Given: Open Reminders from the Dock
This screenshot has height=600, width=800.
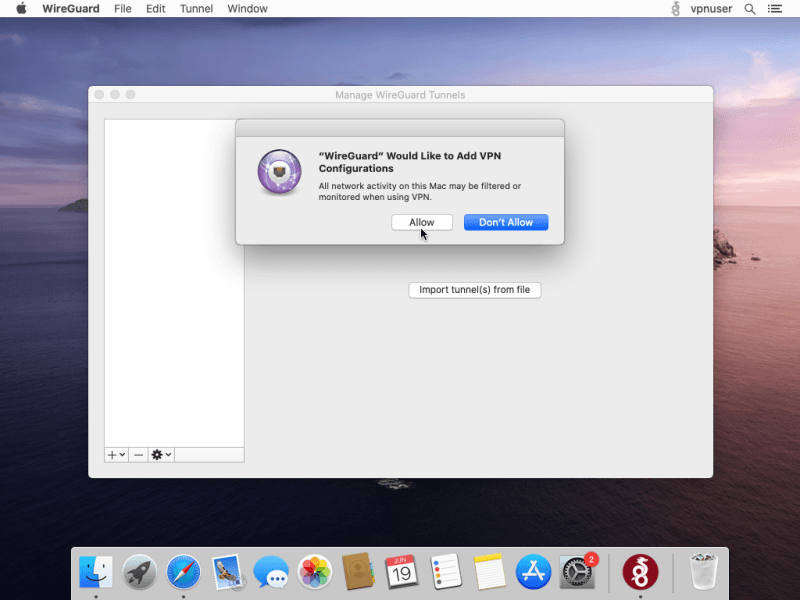Looking at the screenshot, I should (446, 572).
